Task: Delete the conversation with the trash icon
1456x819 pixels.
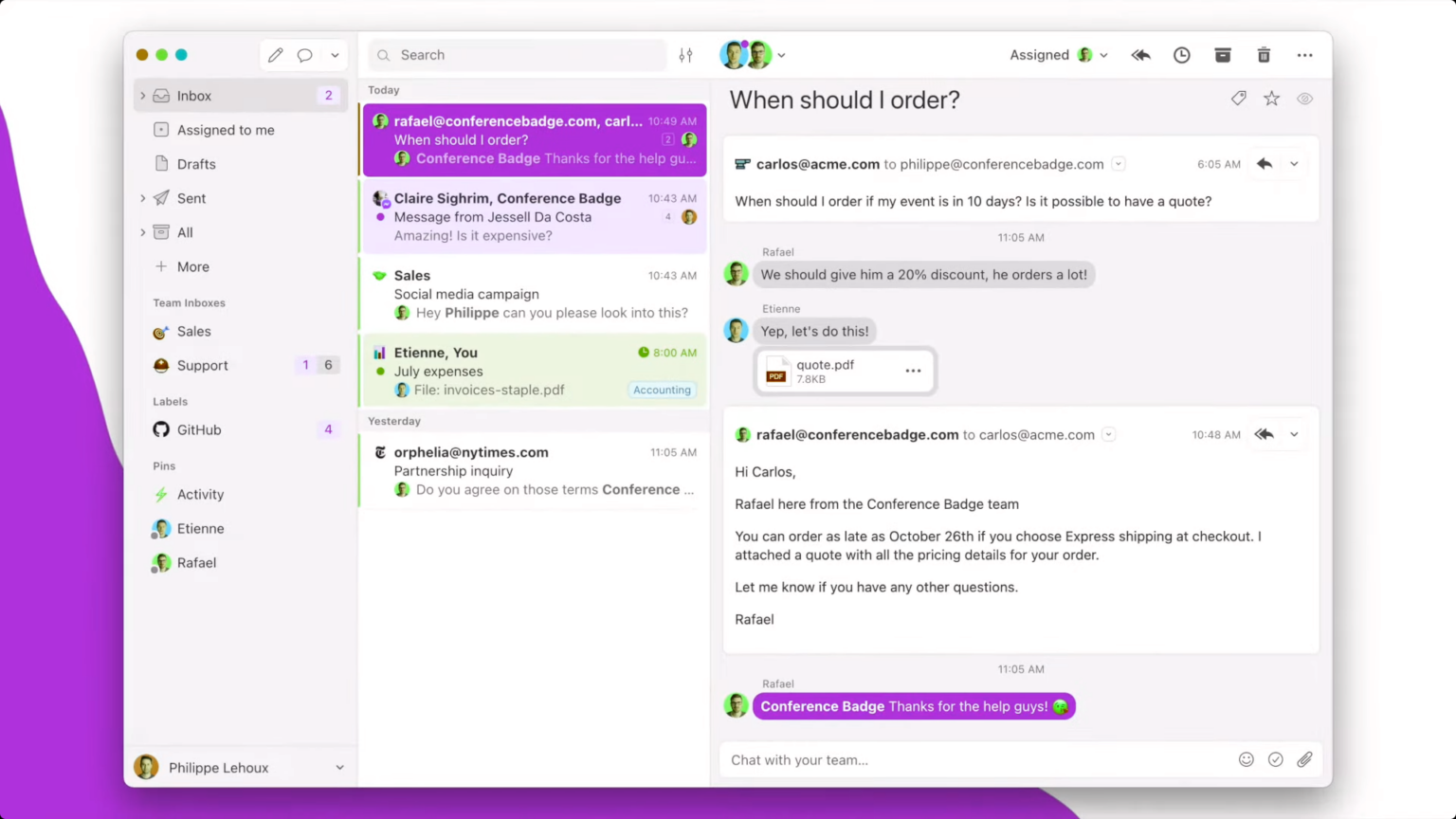Action: tap(1264, 55)
